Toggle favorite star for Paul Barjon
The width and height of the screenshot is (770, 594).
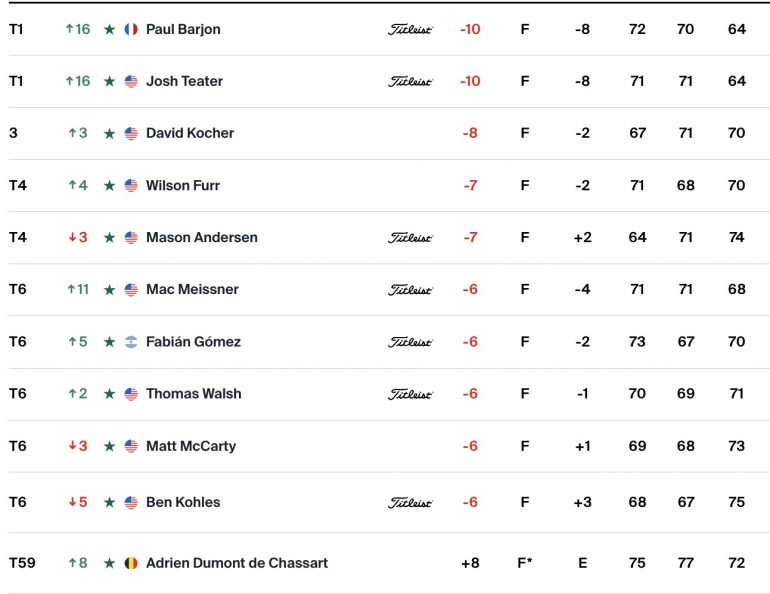[110, 29]
